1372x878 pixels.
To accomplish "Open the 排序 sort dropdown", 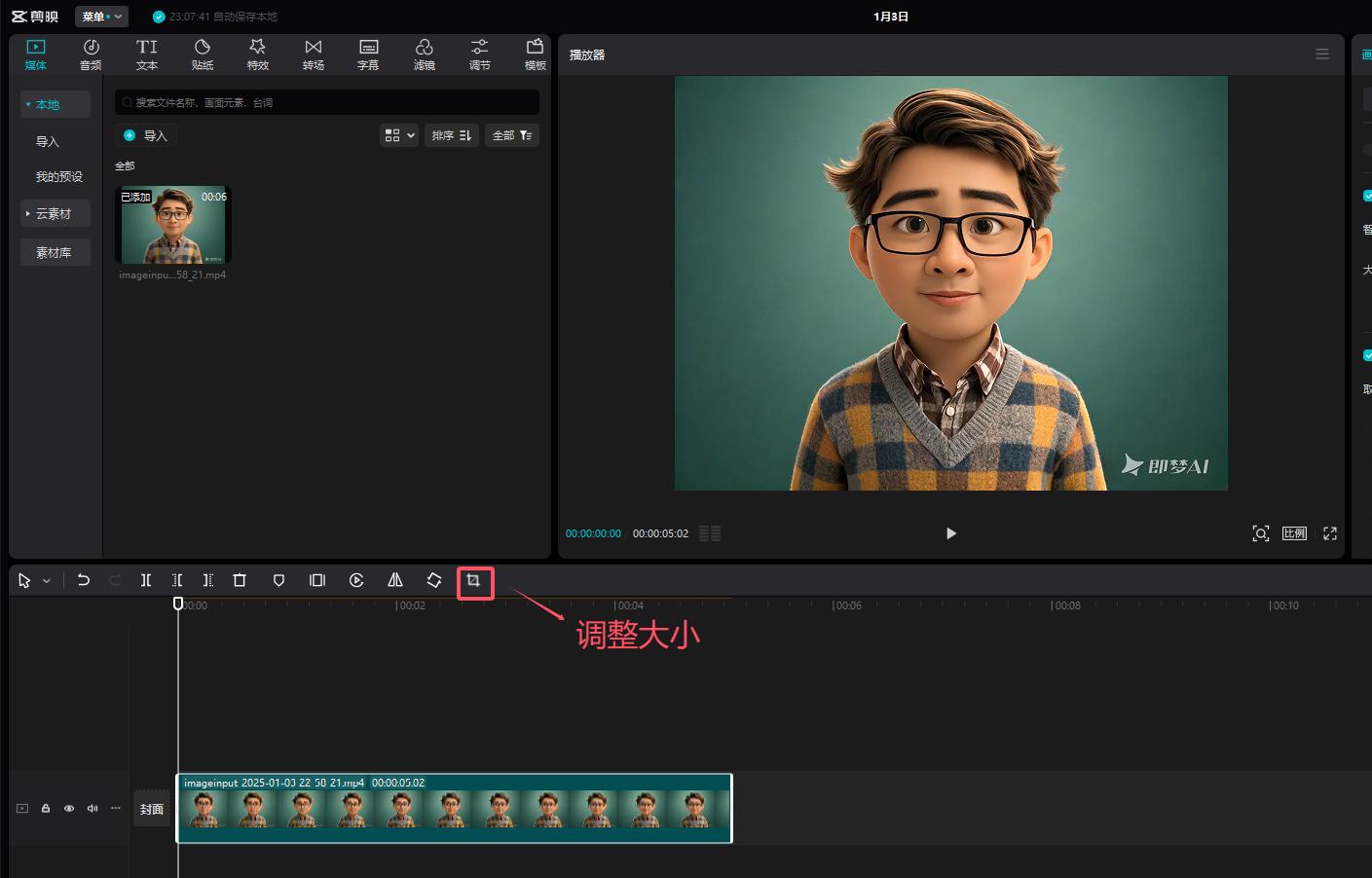I will pos(451,135).
